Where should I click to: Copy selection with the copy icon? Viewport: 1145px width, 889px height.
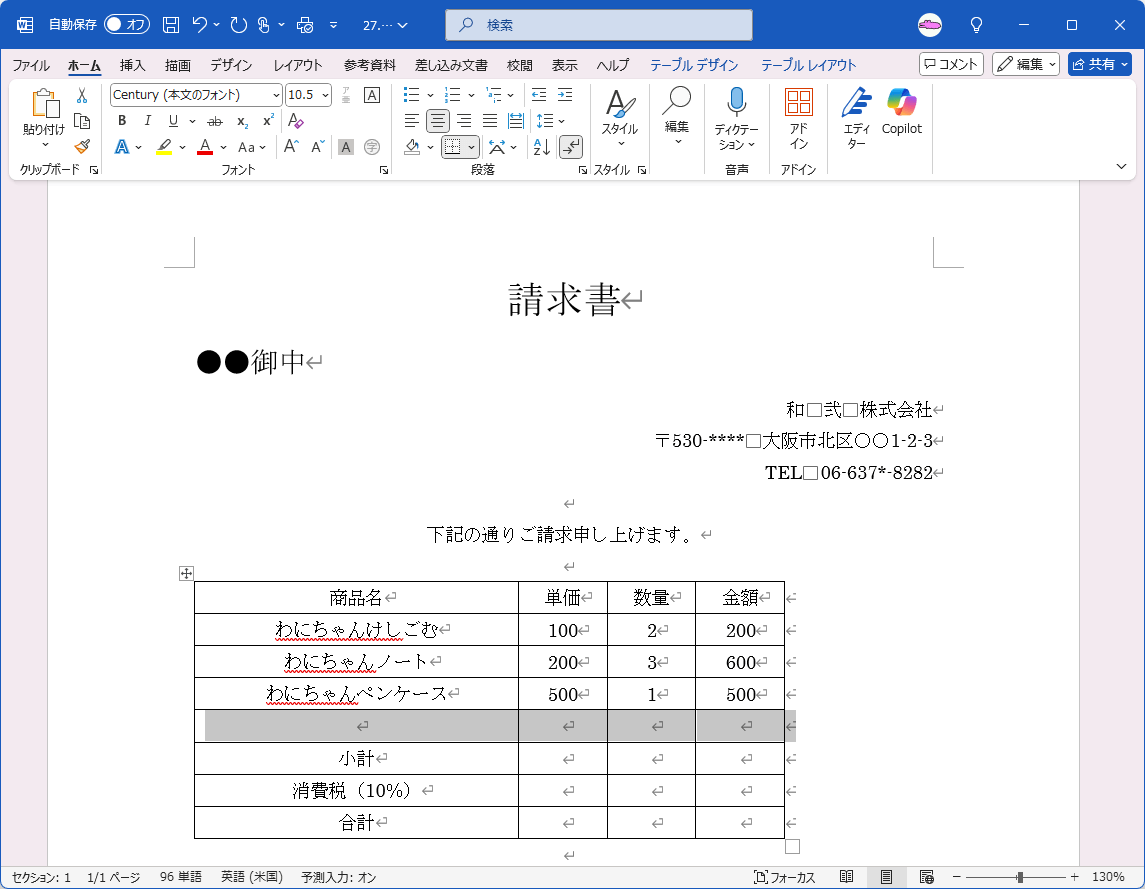(82, 121)
